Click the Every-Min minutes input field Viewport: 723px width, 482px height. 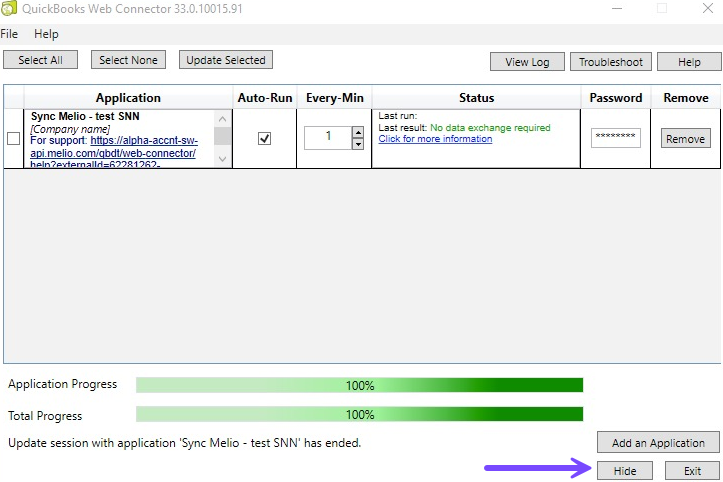click(327, 138)
